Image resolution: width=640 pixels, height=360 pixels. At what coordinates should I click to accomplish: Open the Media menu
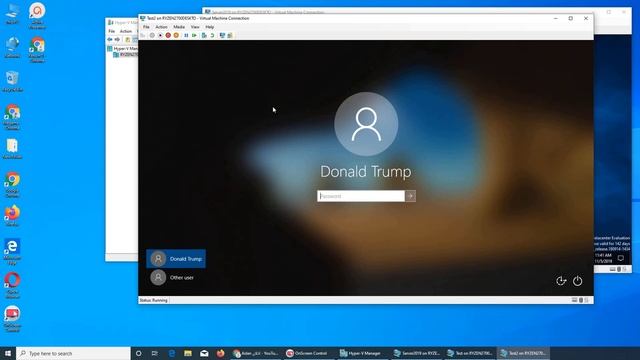(x=179, y=27)
